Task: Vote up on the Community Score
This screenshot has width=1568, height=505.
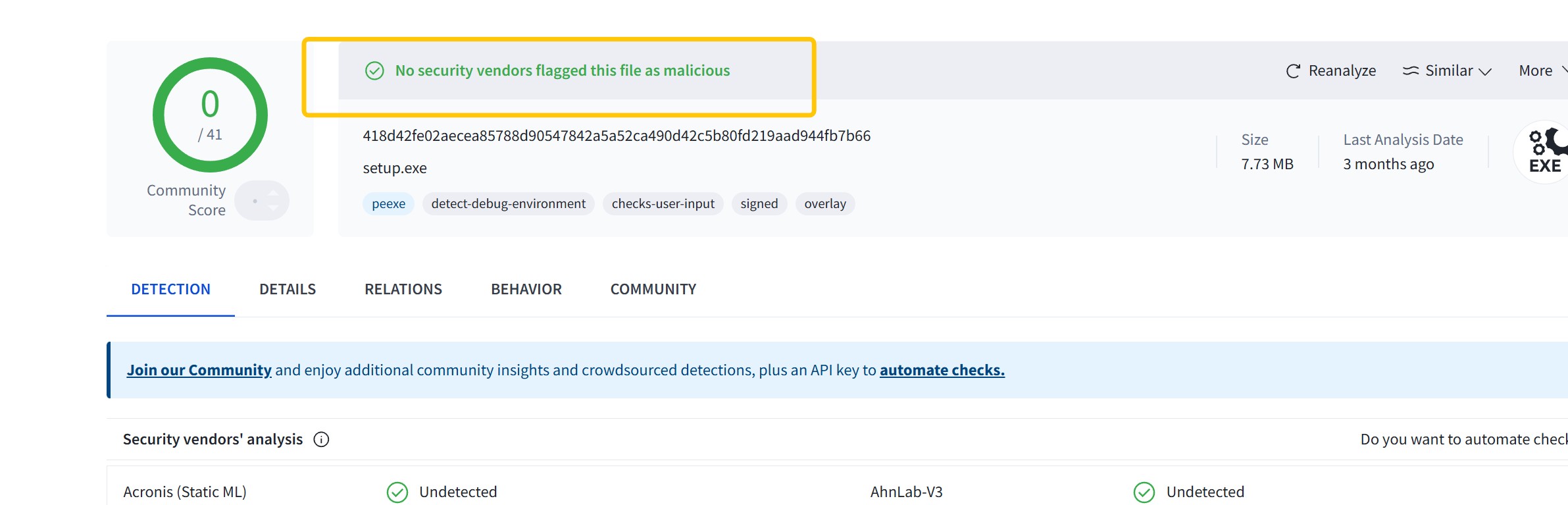Action: [x=273, y=193]
